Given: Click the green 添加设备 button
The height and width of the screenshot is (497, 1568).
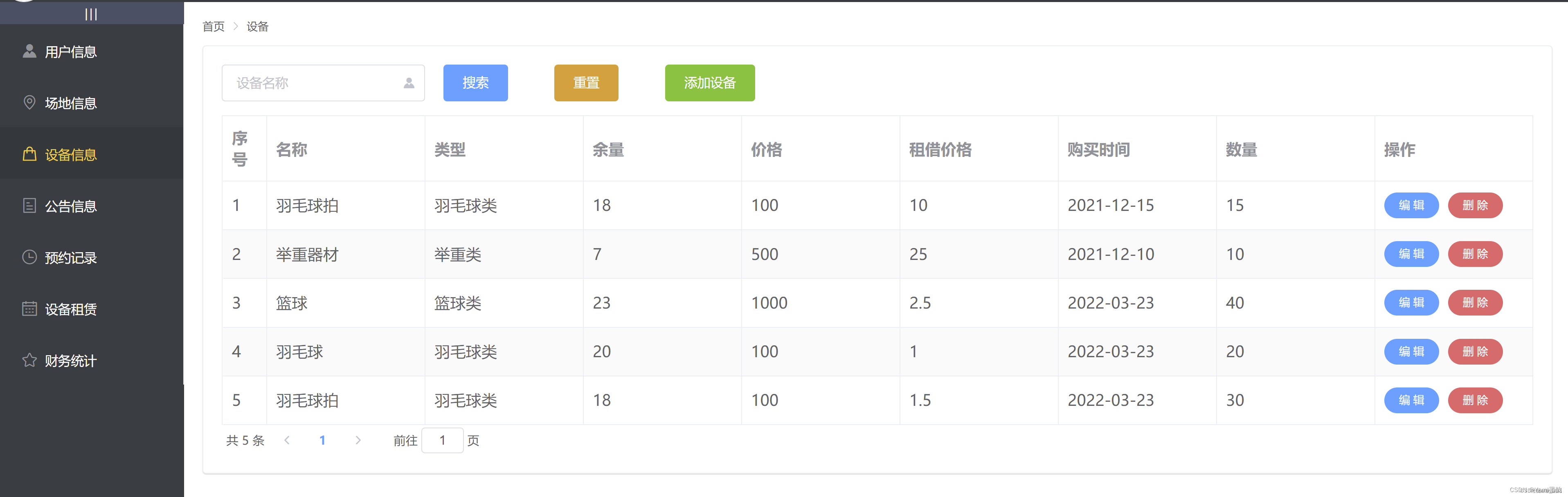Looking at the screenshot, I should 709,83.
